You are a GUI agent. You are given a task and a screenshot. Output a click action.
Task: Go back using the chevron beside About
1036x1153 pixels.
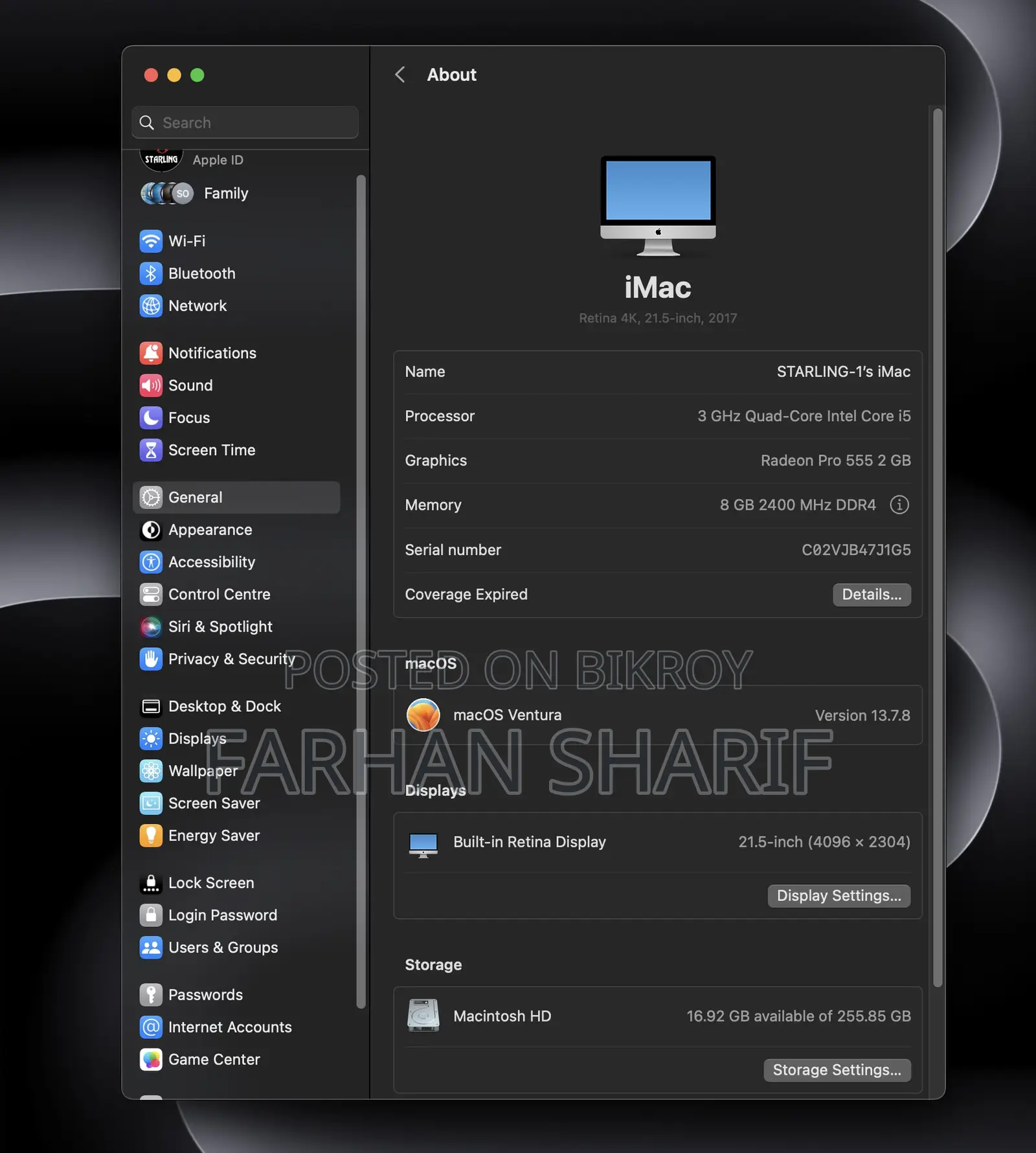[400, 75]
